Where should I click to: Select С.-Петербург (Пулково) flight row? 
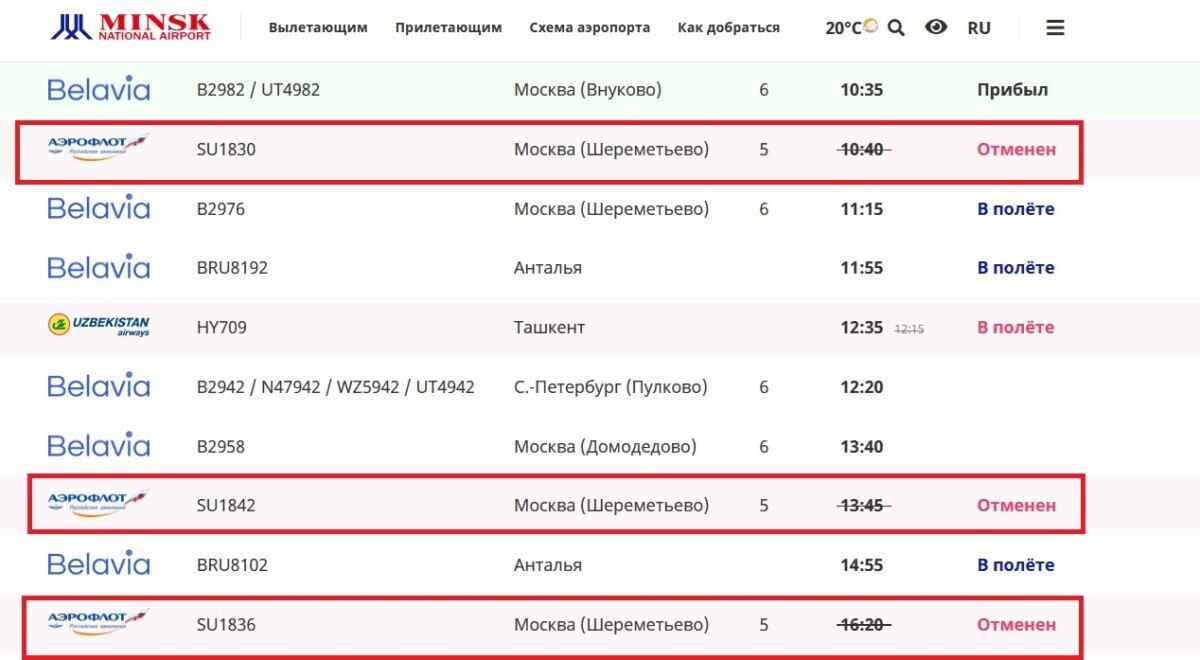610,387
